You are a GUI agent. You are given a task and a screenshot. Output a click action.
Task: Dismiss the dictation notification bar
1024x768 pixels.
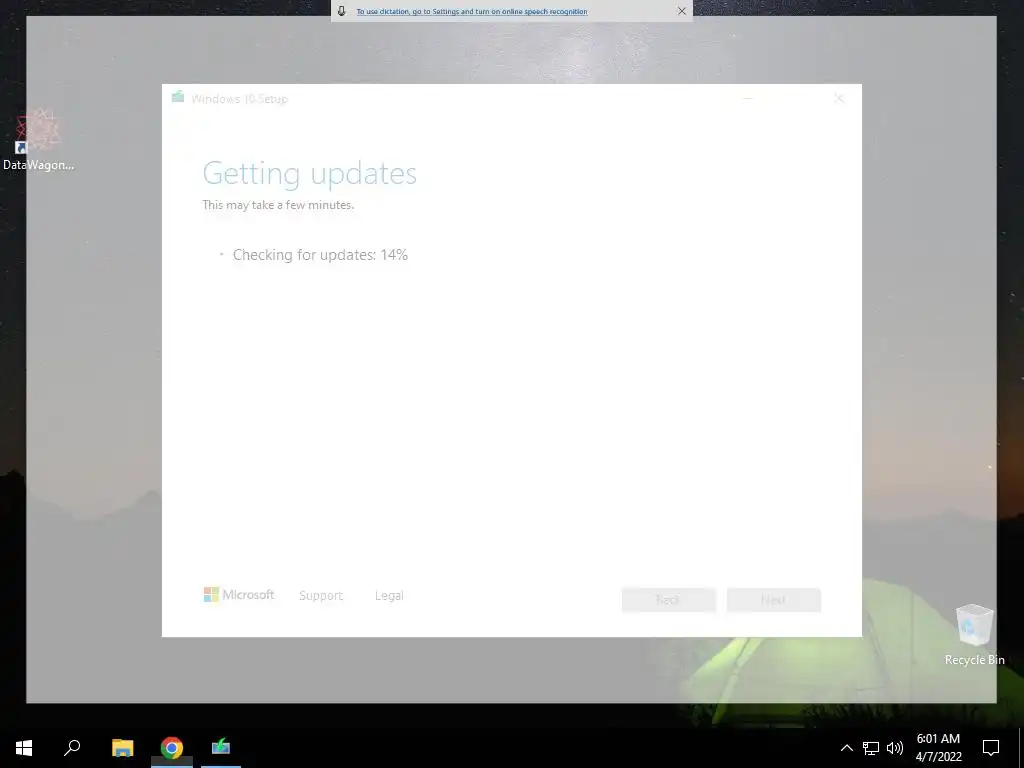click(682, 11)
